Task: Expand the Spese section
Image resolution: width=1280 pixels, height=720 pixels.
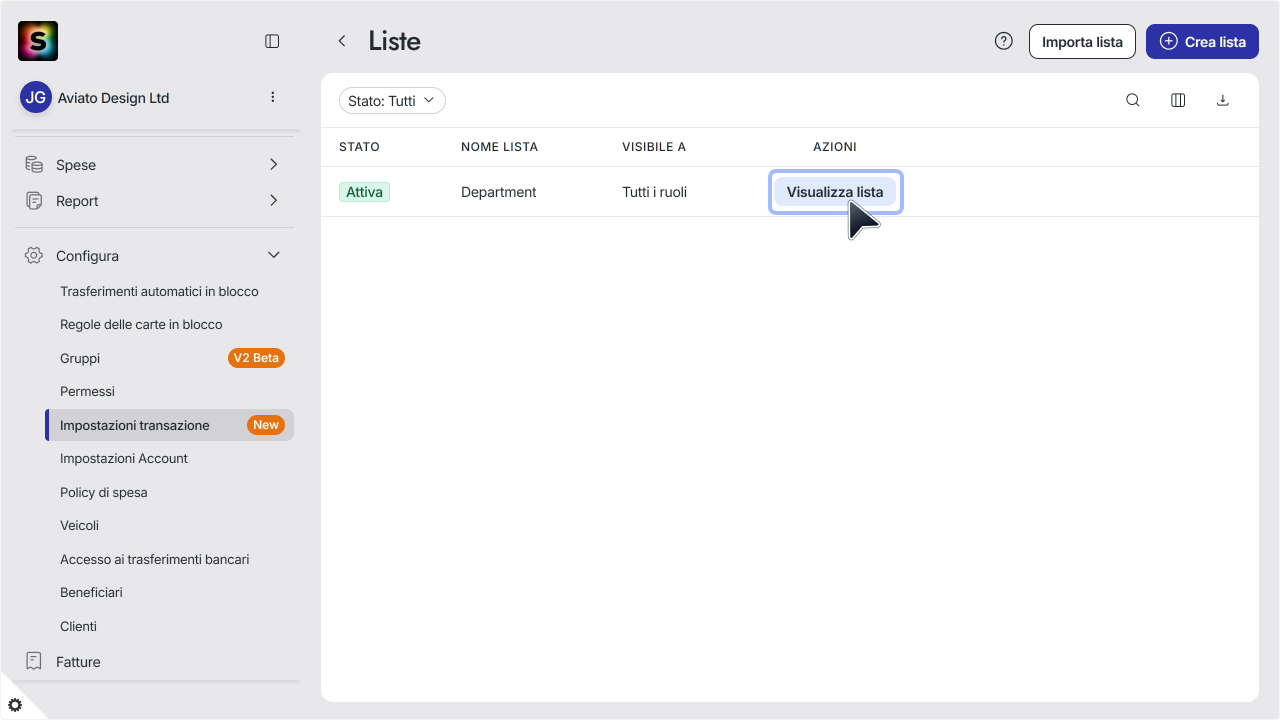Action: click(154, 165)
